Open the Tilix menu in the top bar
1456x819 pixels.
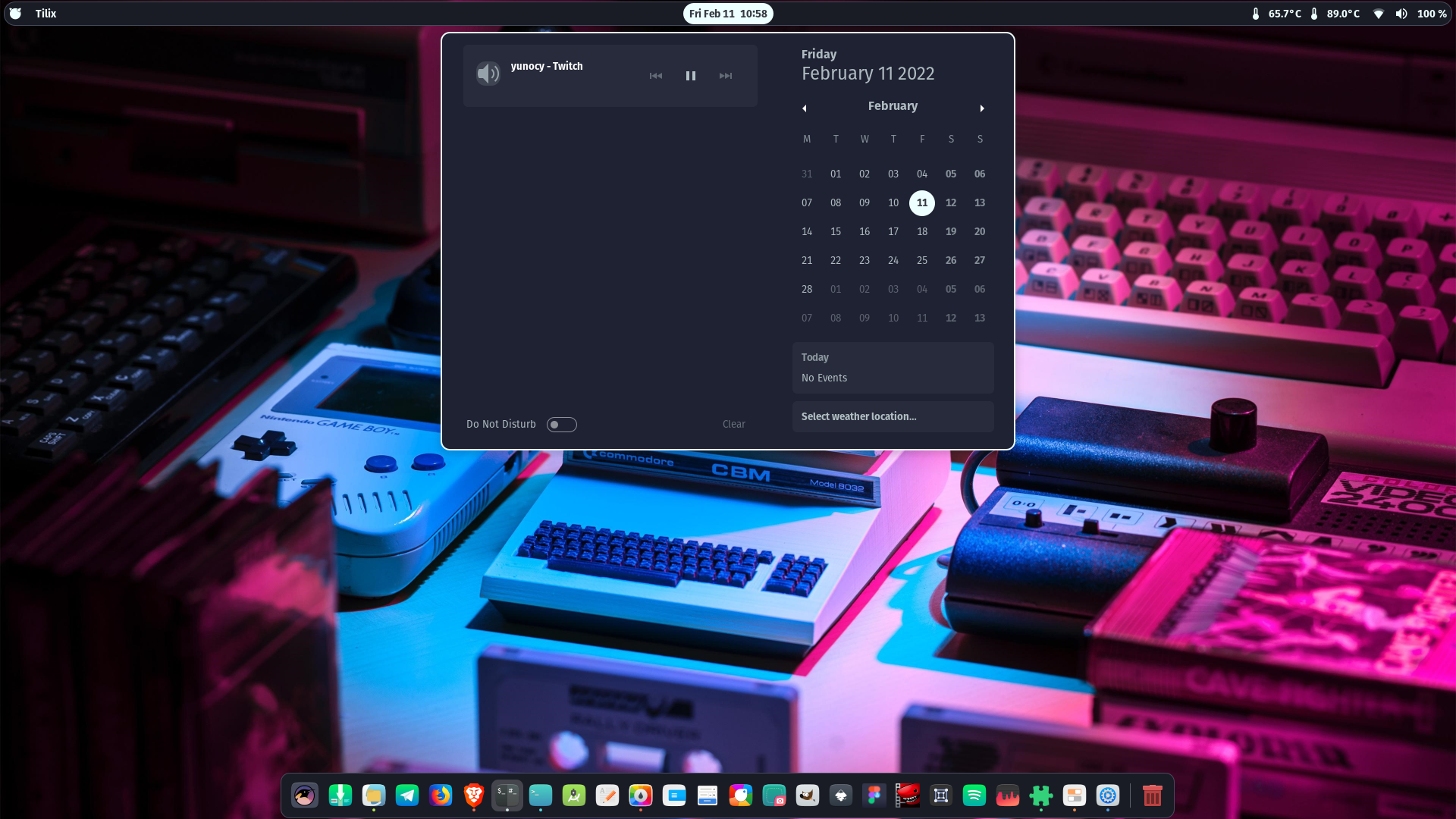[45, 13]
